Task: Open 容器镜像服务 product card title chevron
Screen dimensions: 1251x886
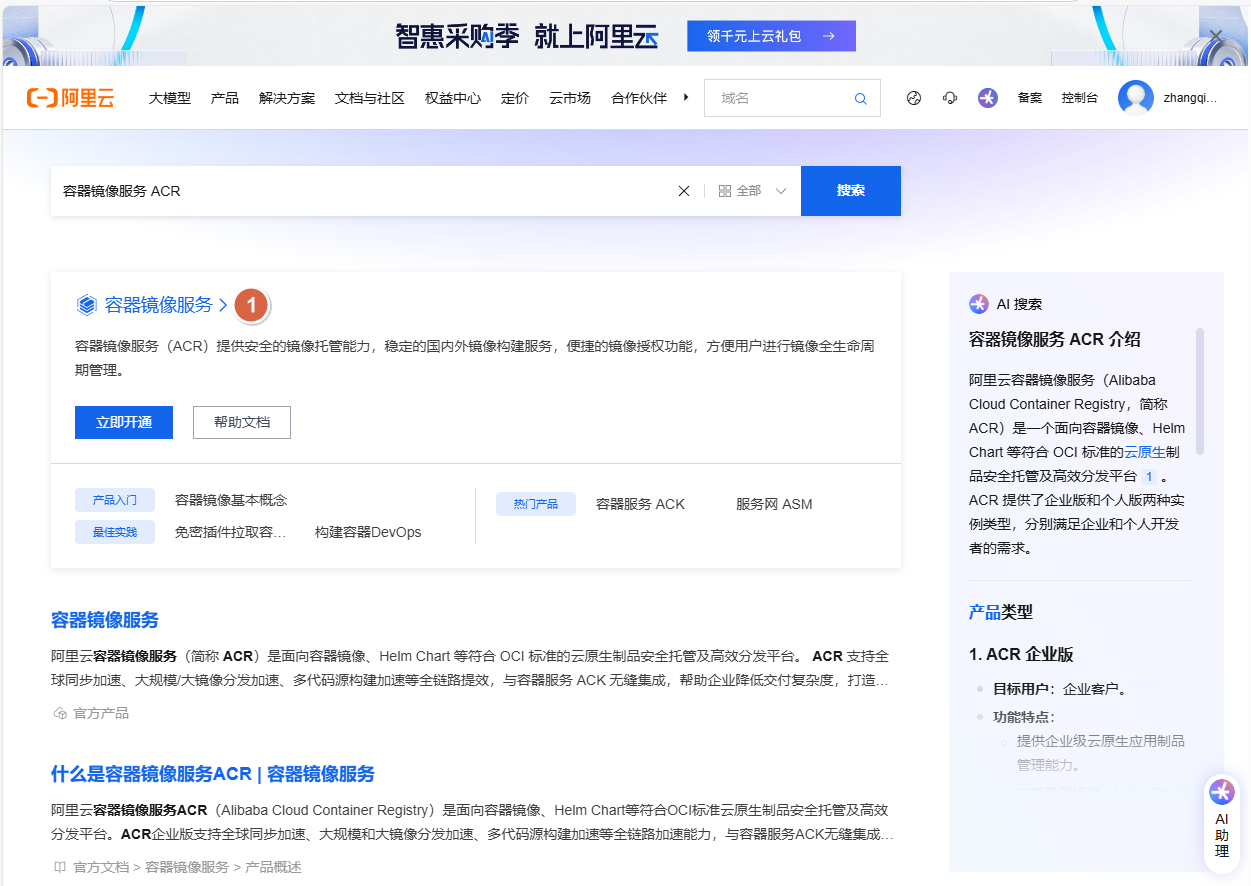Action: coord(223,305)
